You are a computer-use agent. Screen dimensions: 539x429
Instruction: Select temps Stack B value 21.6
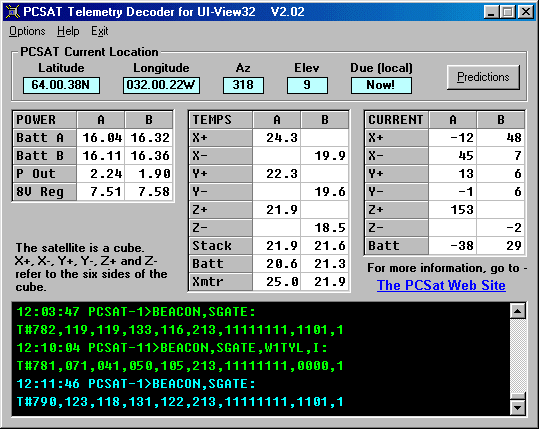325,245
